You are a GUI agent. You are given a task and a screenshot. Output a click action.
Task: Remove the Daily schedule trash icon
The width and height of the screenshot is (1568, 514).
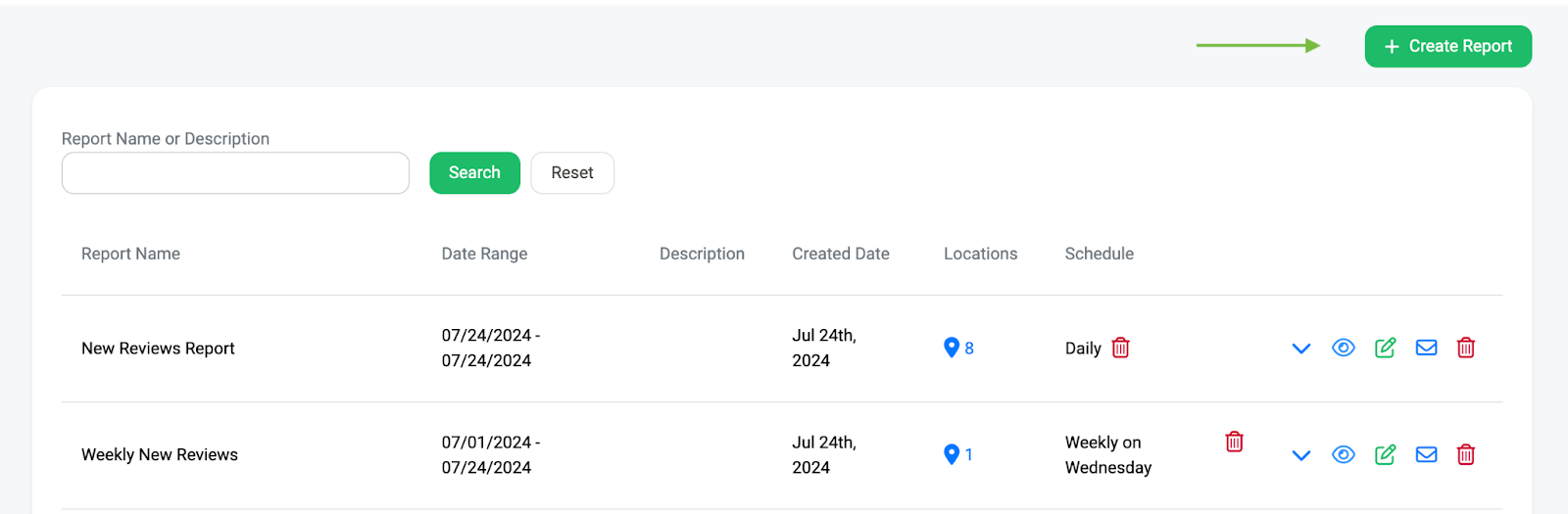(1120, 348)
